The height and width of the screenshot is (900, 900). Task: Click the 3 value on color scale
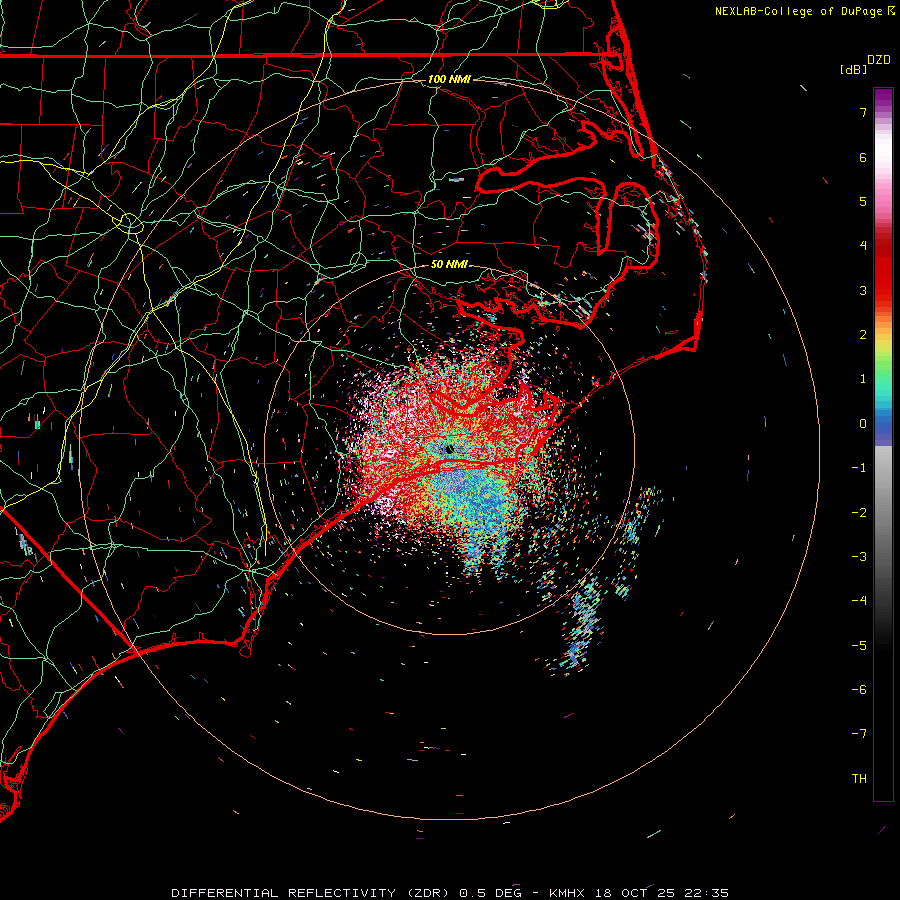863,290
